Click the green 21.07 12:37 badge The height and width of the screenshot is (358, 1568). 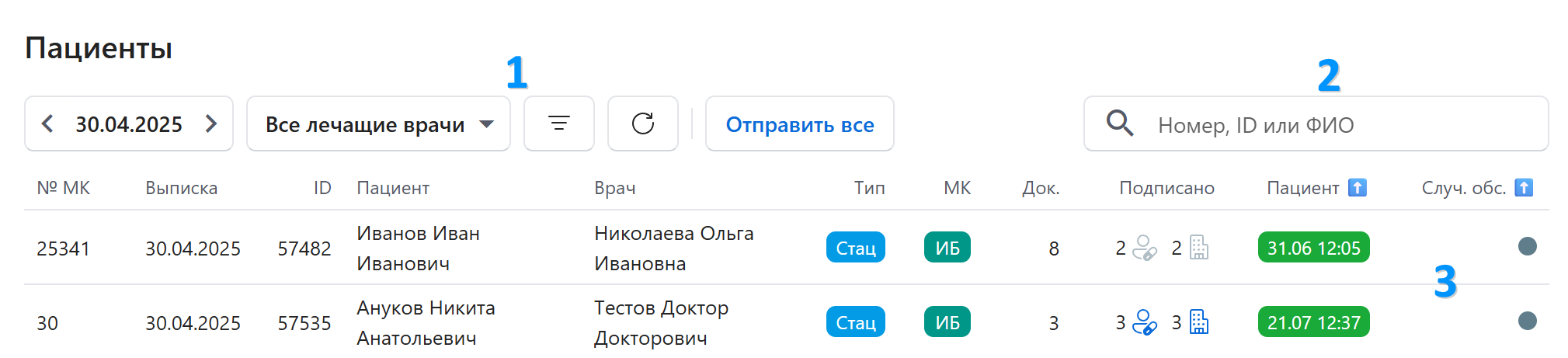pyautogui.click(x=1313, y=322)
